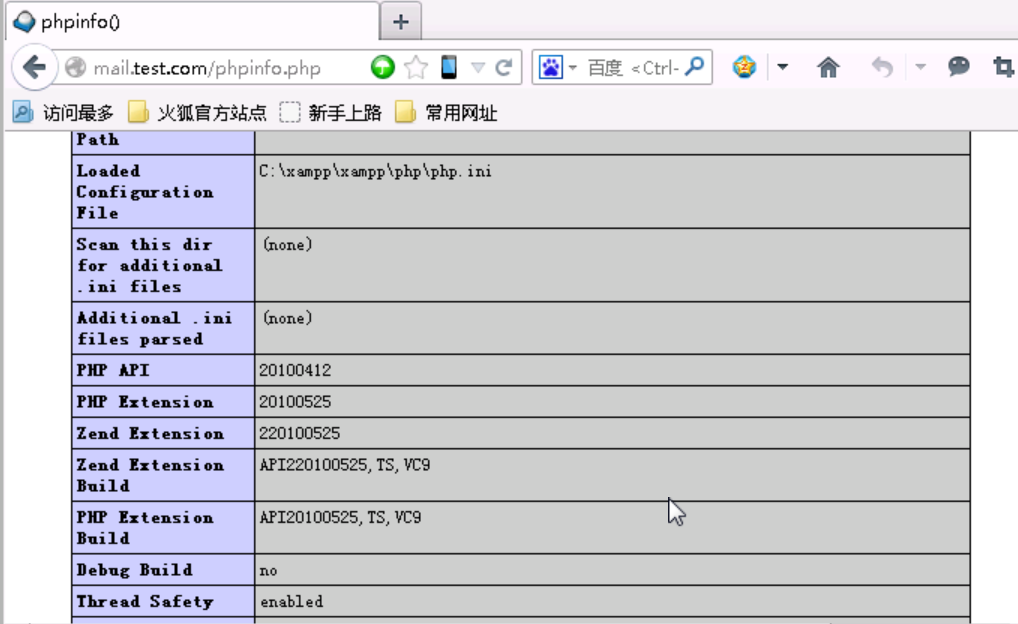The width and height of the screenshot is (1018, 624).
Task: Click Additional .ini files parsed label
Action: pyautogui.click(x=154, y=329)
